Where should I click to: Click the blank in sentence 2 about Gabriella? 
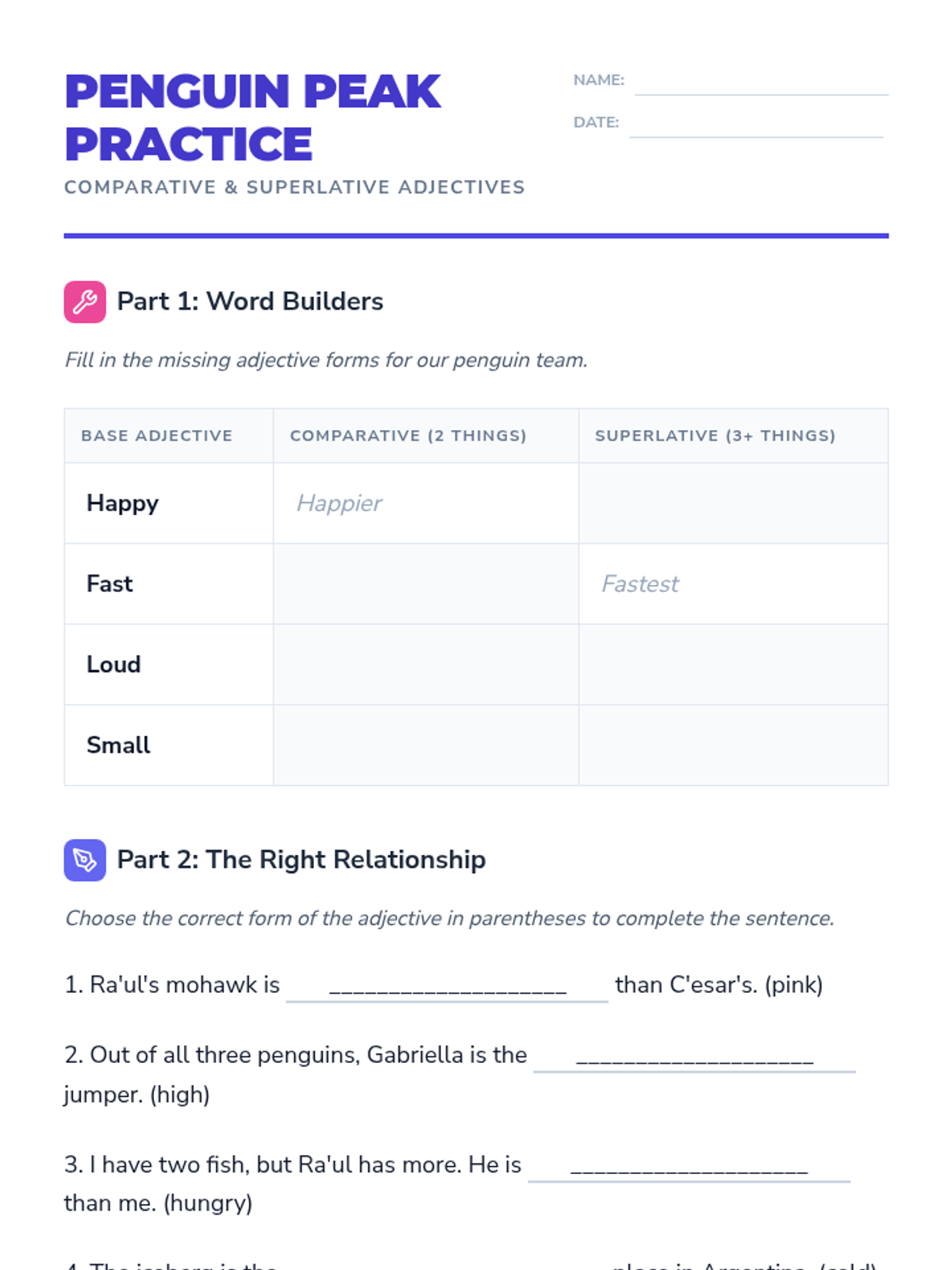(694, 1056)
